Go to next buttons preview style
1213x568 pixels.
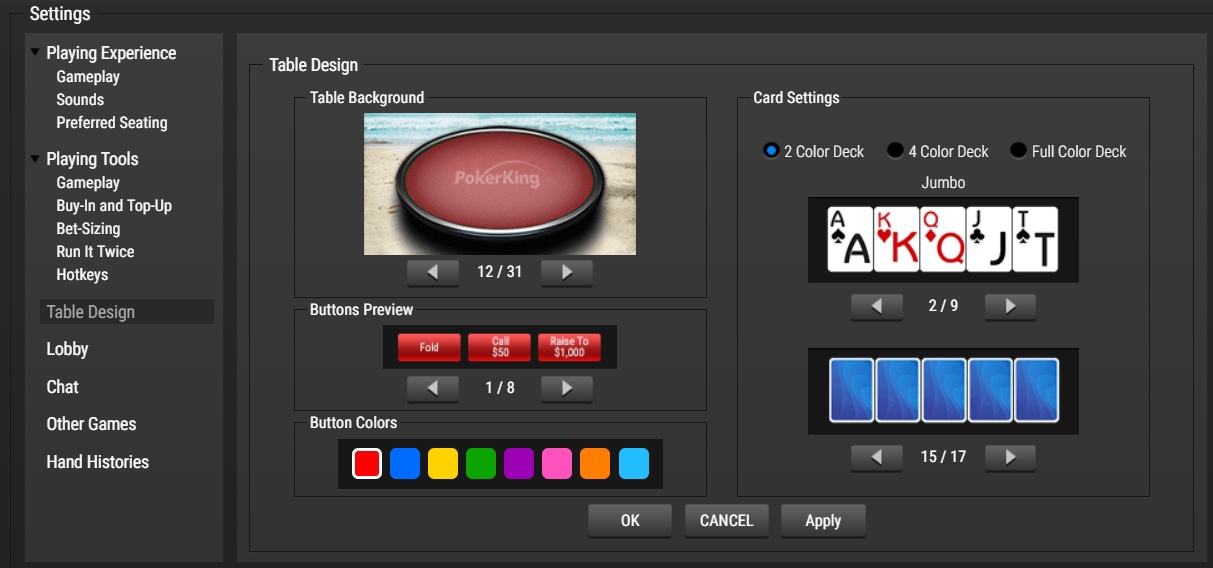click(x=566, y=388)
